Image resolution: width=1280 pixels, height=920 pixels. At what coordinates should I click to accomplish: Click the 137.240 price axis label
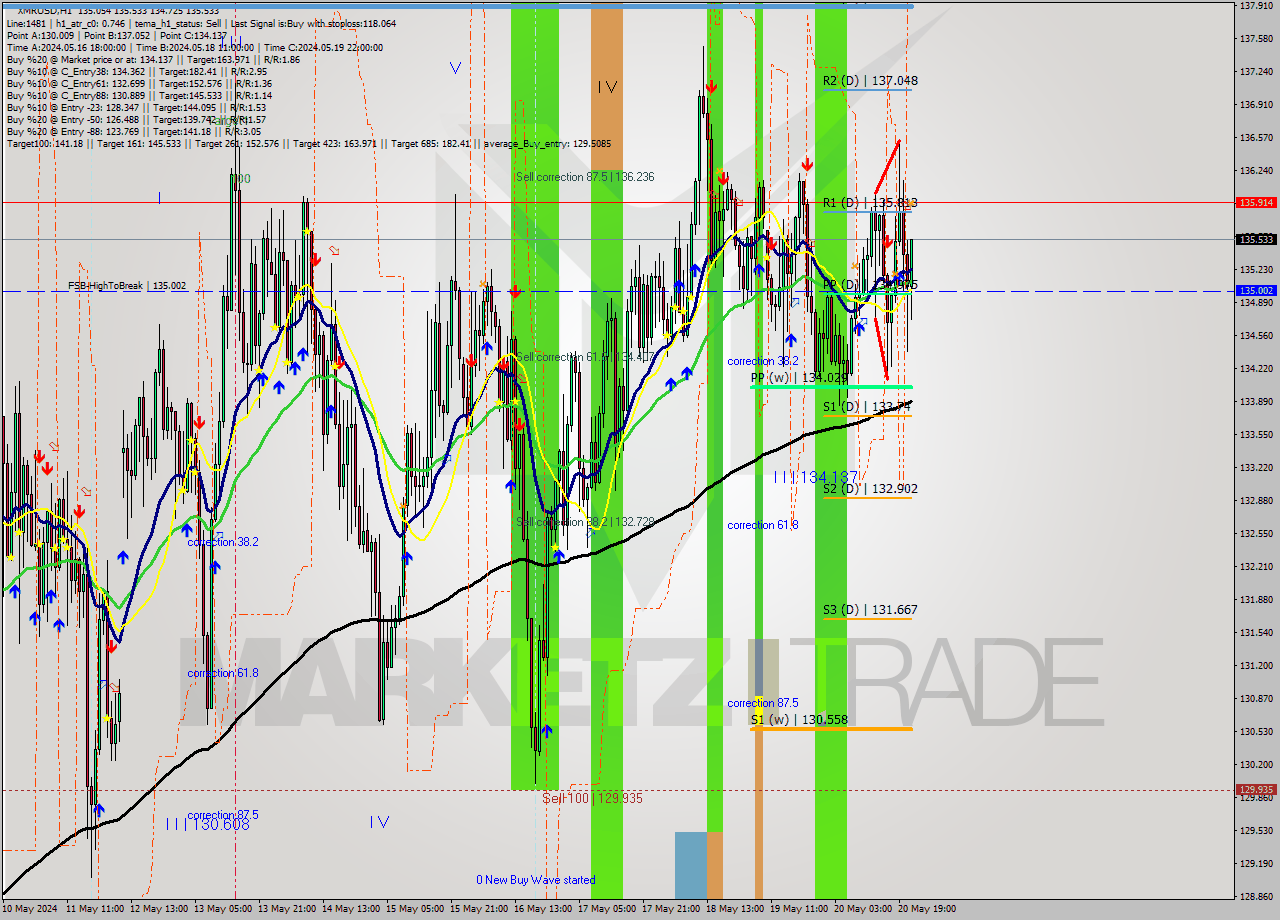click(1254, 72)
